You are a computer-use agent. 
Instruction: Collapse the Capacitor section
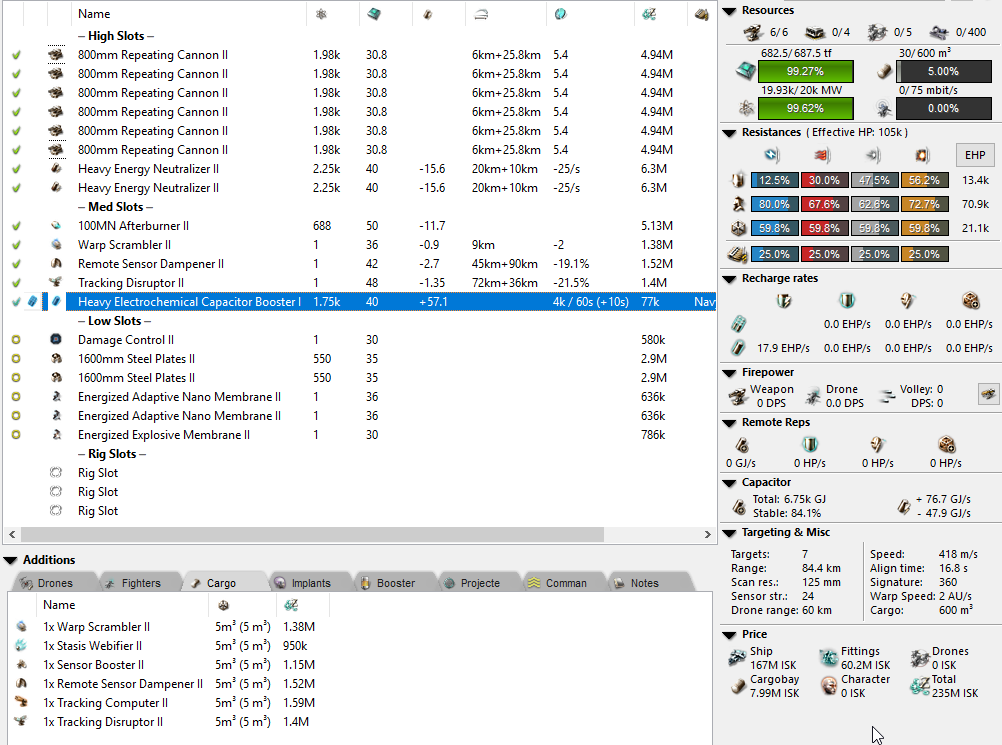coord(729,483)
